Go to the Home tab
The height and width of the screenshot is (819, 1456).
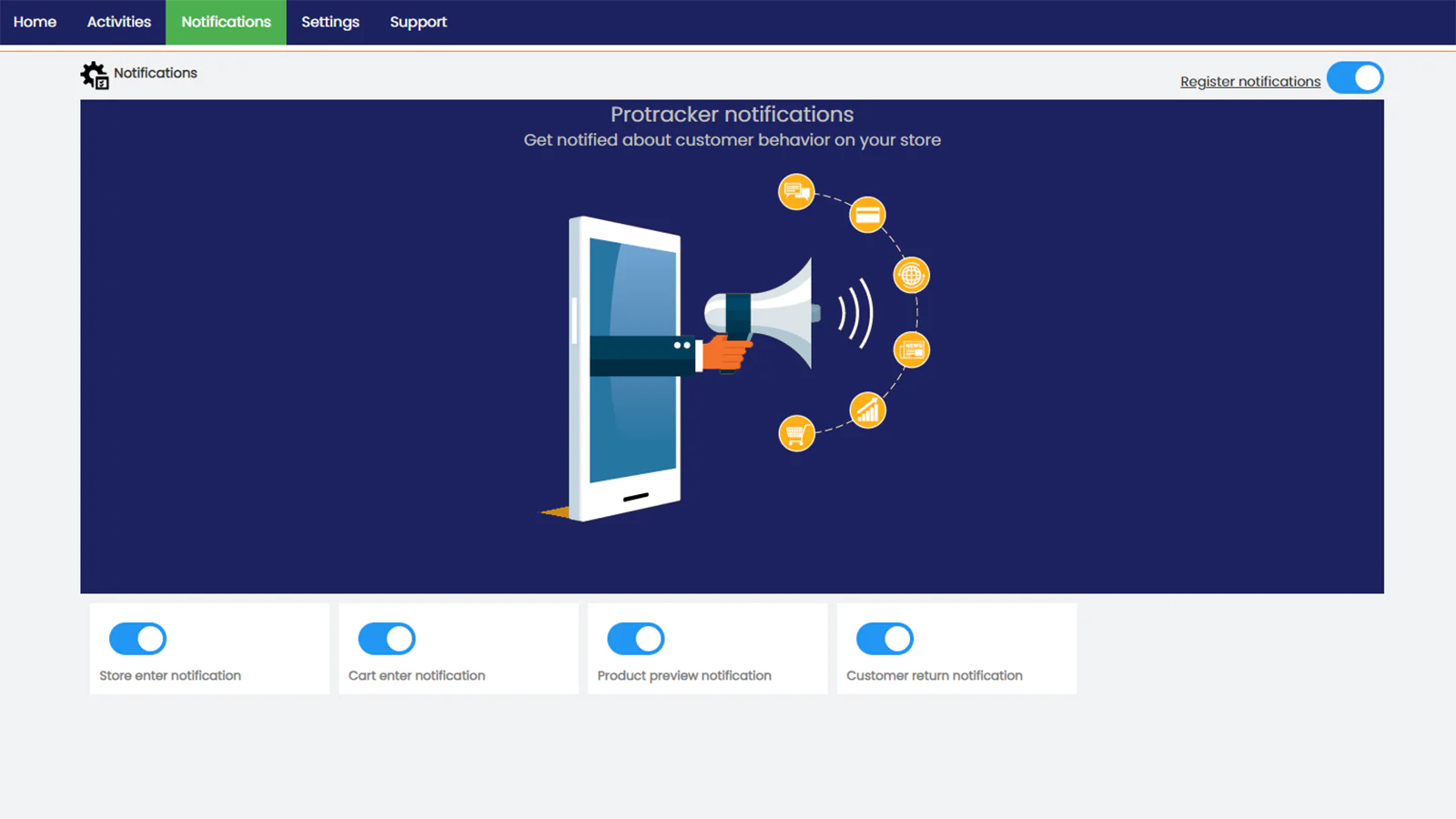coord(35,22)
